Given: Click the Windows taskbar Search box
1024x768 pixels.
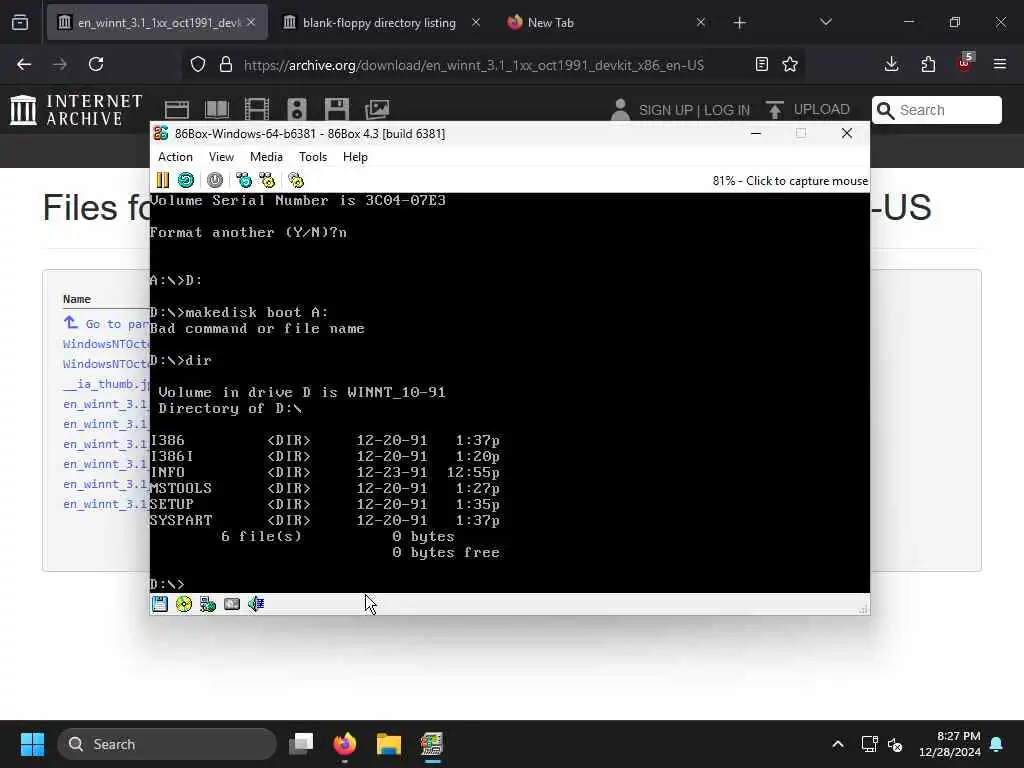Looking at the screenshot, I should pos(167,744).
